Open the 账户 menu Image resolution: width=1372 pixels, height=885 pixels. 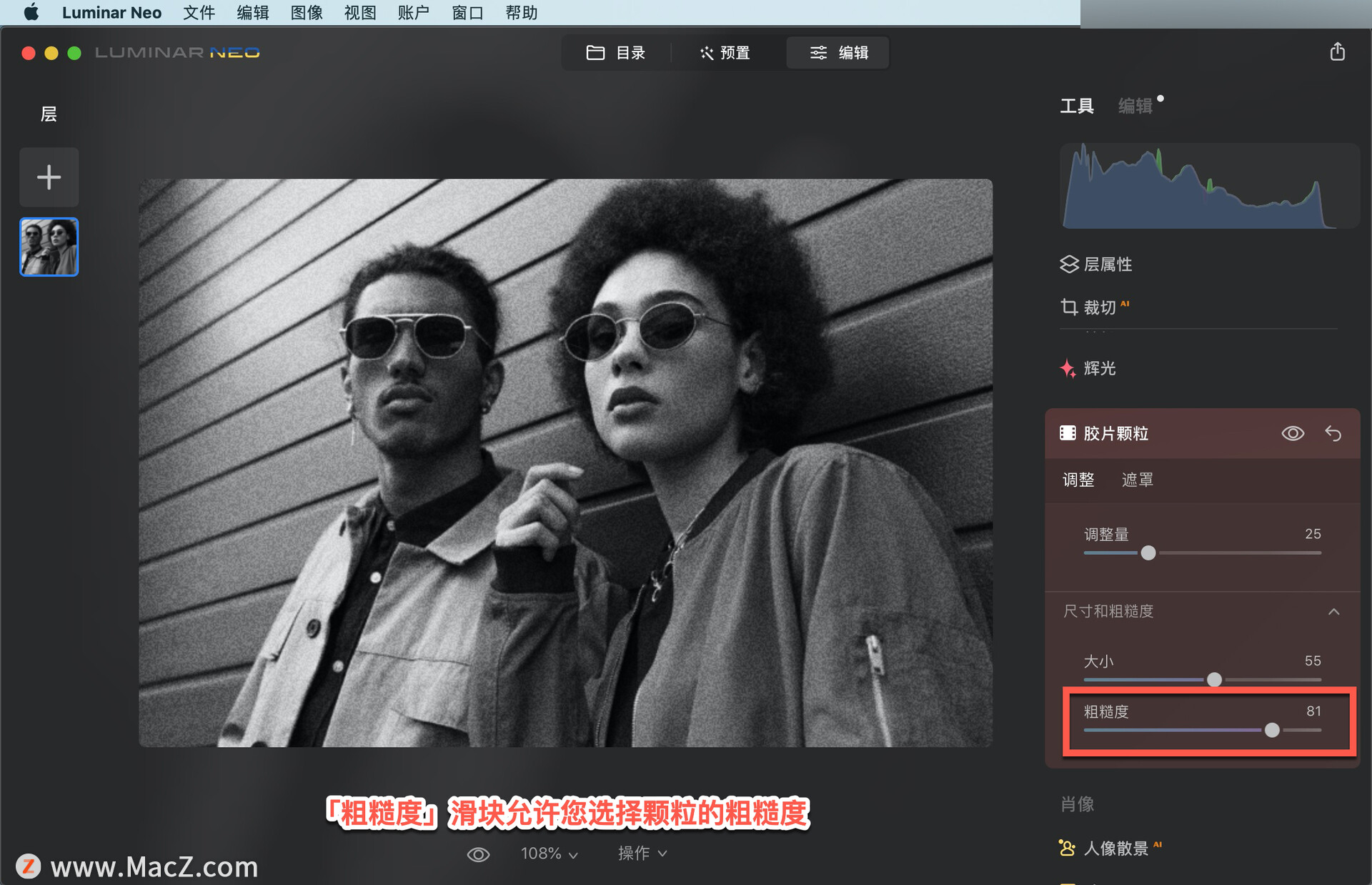coord(414,12)
